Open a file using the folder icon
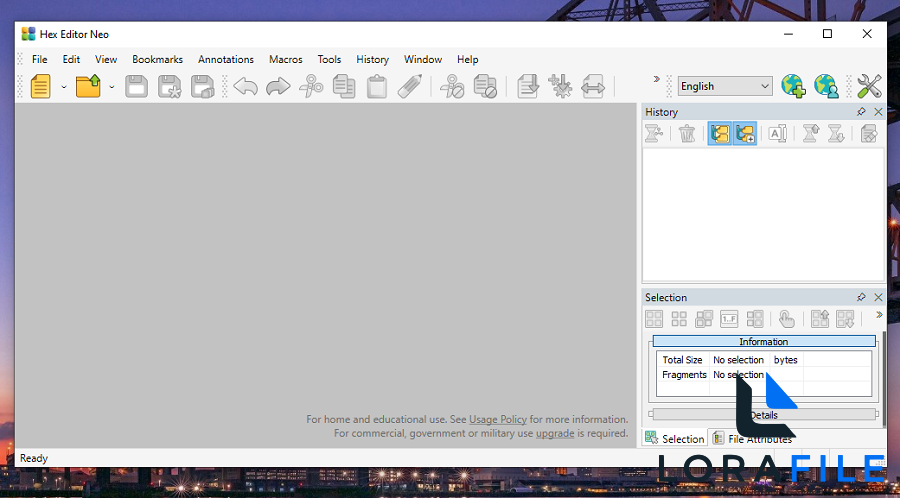Viewport: 900px width, 498px height. tap(88, 87)
